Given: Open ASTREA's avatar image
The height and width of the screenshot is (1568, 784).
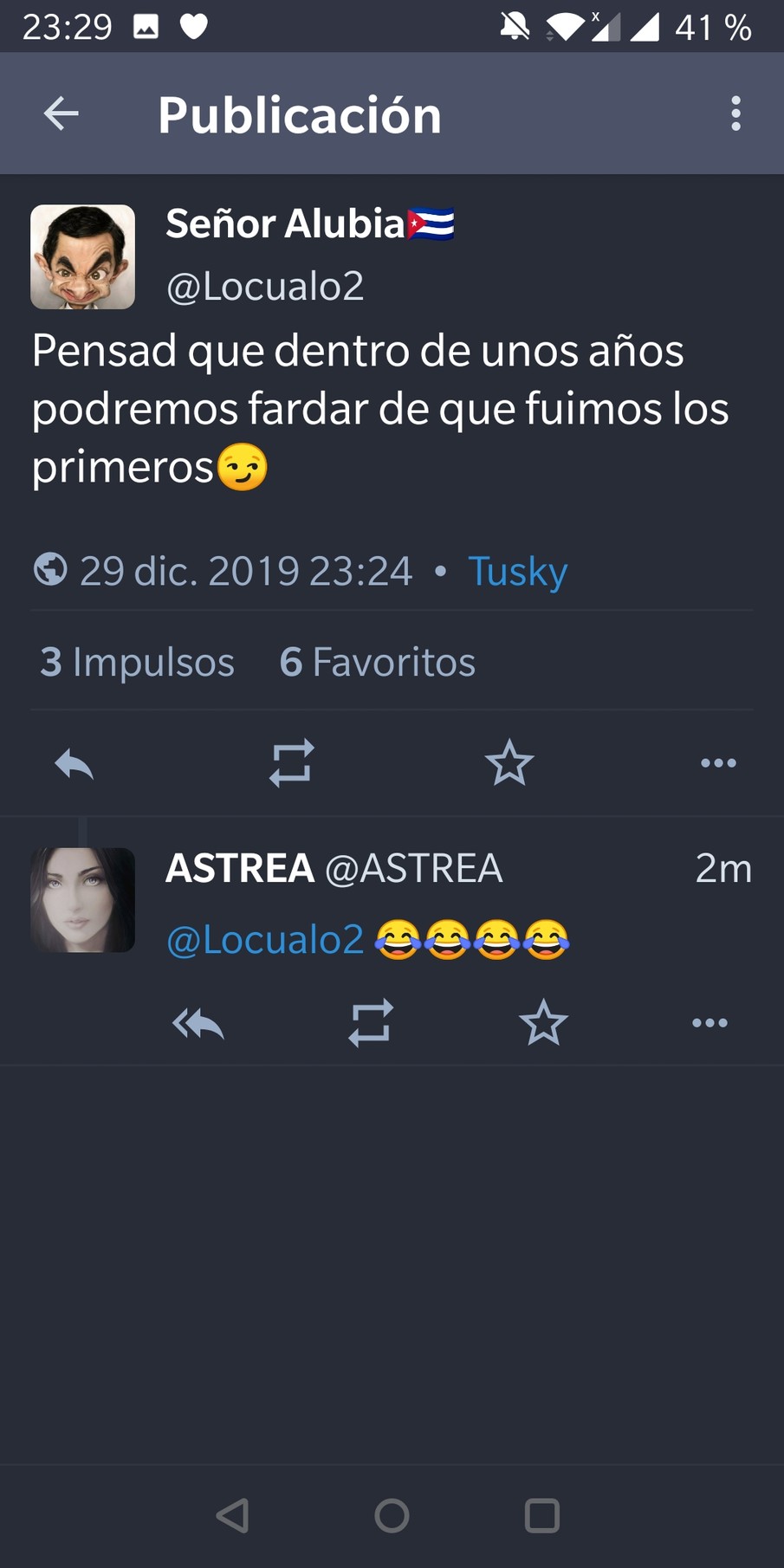Looking at the screenshot, I should pos(82,900).
